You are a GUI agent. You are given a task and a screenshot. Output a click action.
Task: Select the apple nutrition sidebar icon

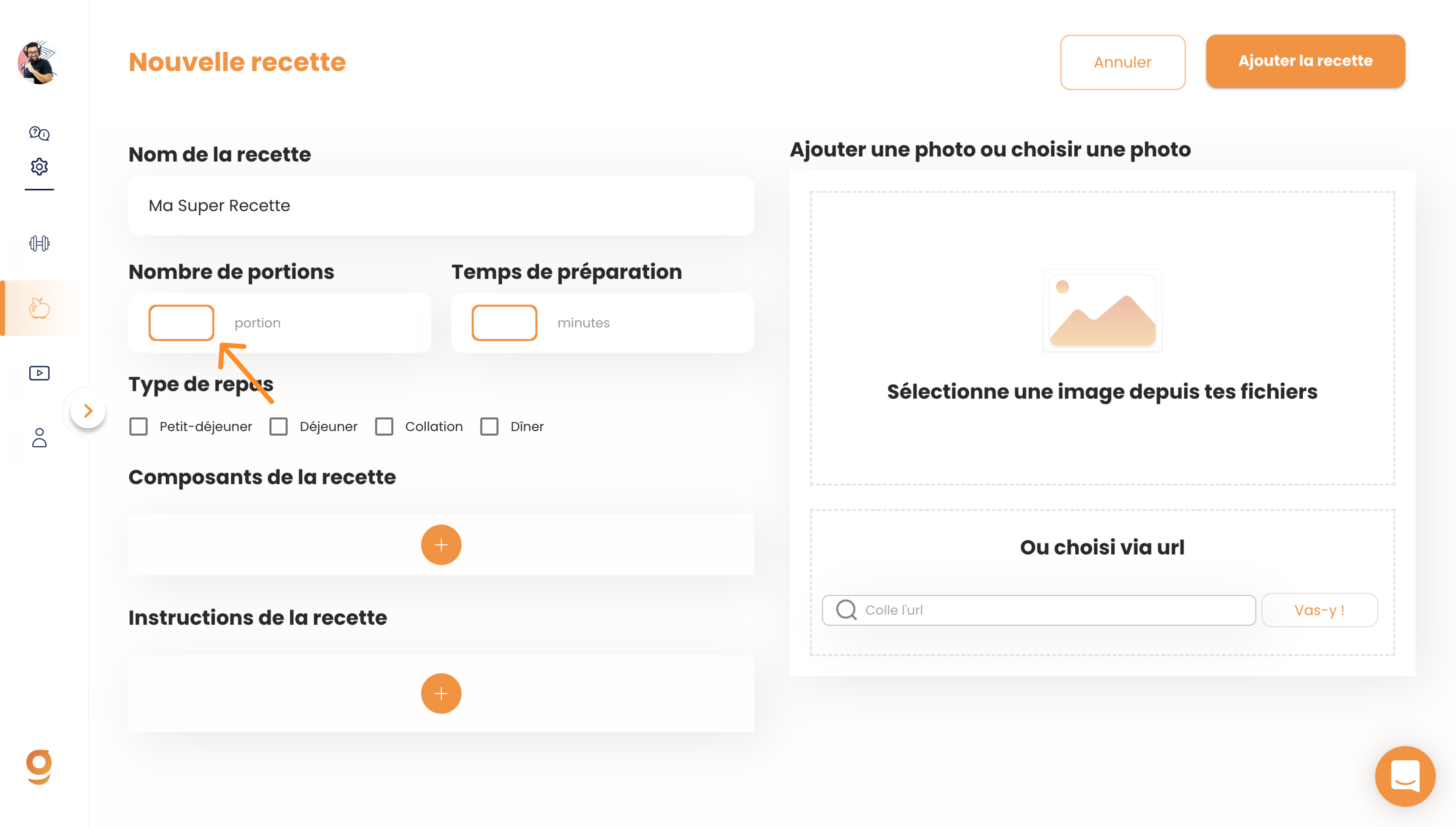(39, 309)
